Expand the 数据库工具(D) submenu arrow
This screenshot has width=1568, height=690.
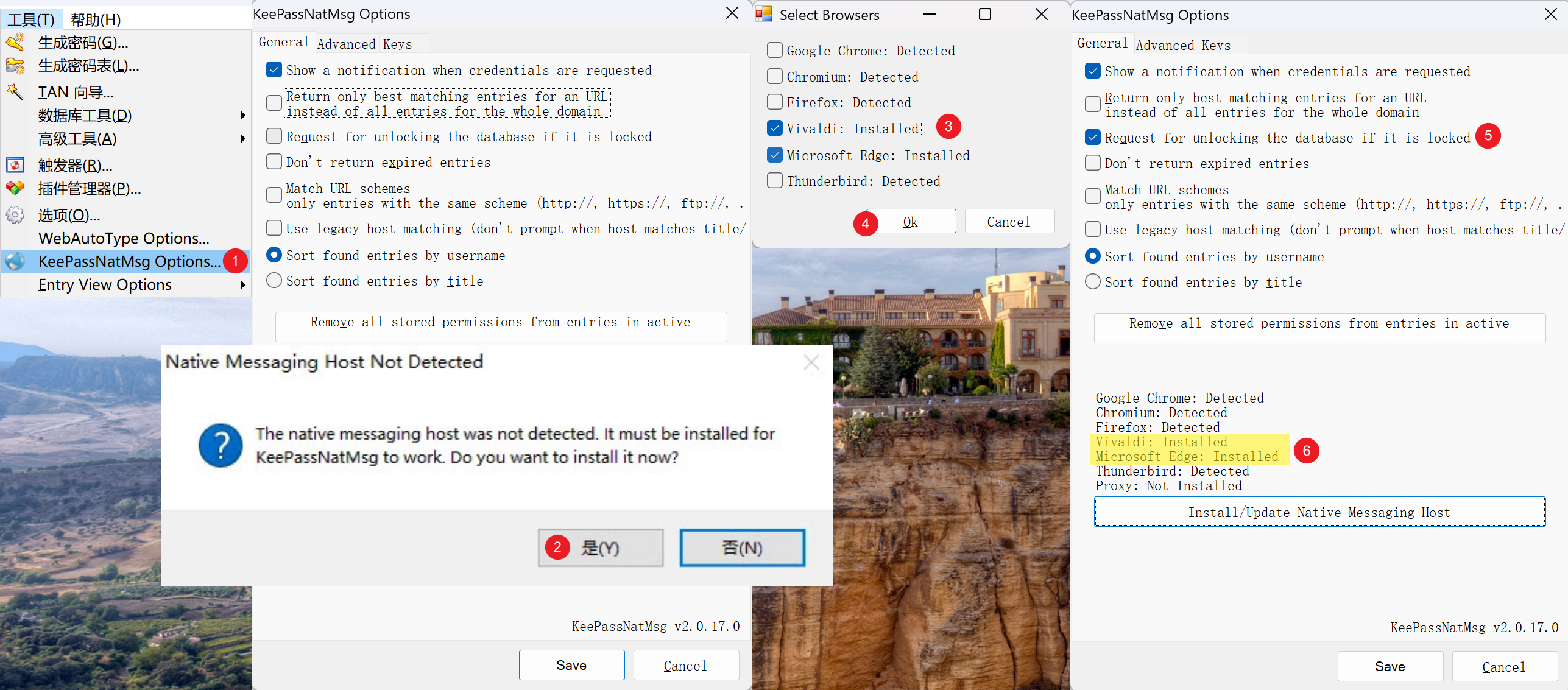[x=242, y=116]
